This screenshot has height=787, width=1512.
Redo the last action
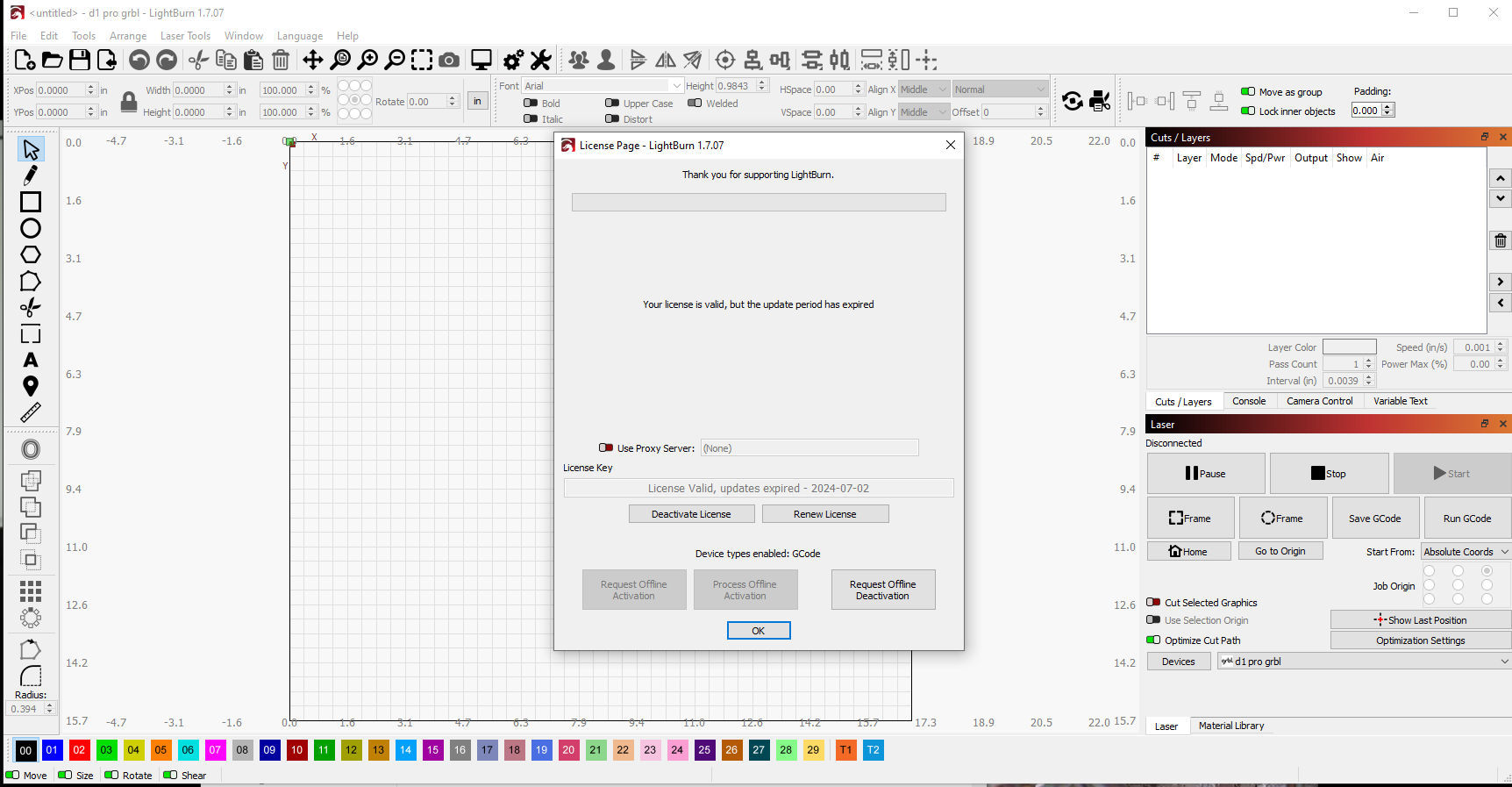(166, 60)
